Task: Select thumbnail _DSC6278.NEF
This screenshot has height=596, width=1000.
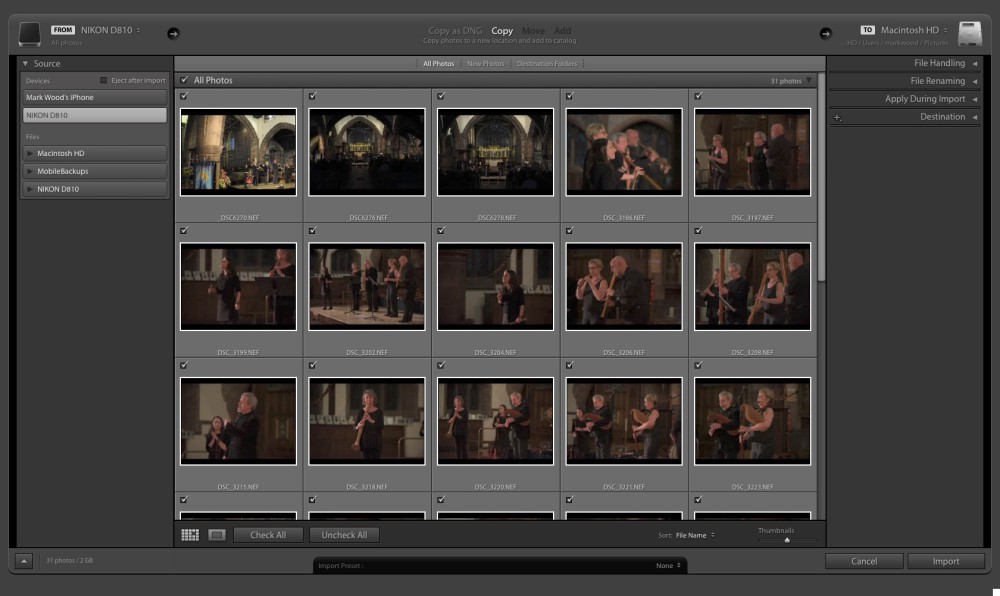Action: click(x=496, y=152)
